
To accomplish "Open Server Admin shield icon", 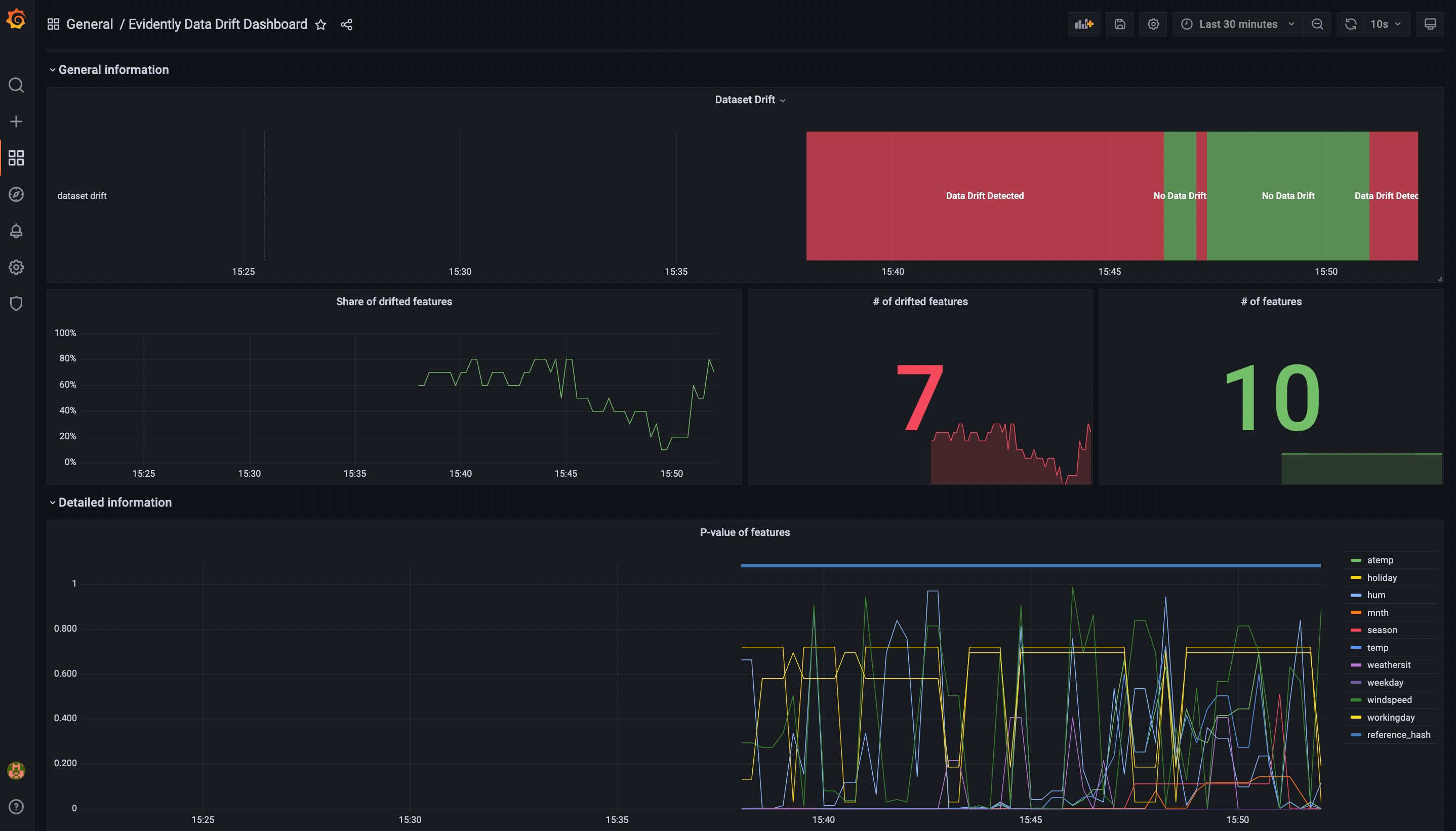I will click(x=16, y=304).
